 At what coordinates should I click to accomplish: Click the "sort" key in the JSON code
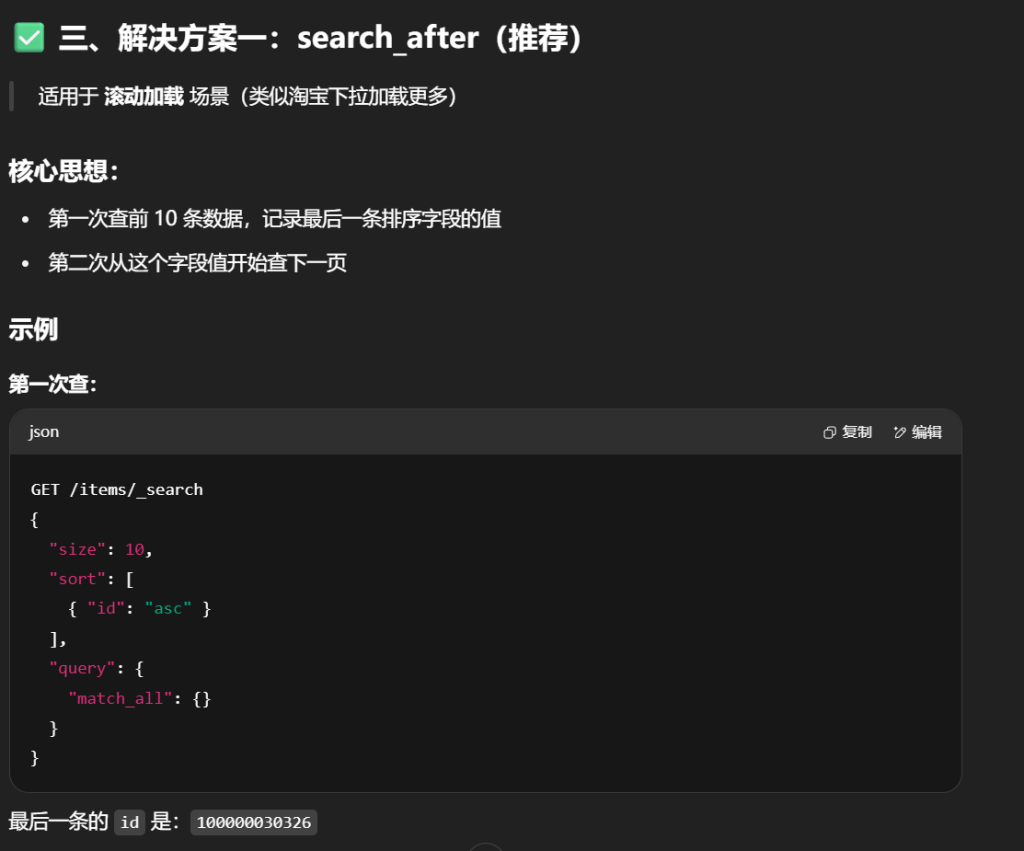(77, 579)
